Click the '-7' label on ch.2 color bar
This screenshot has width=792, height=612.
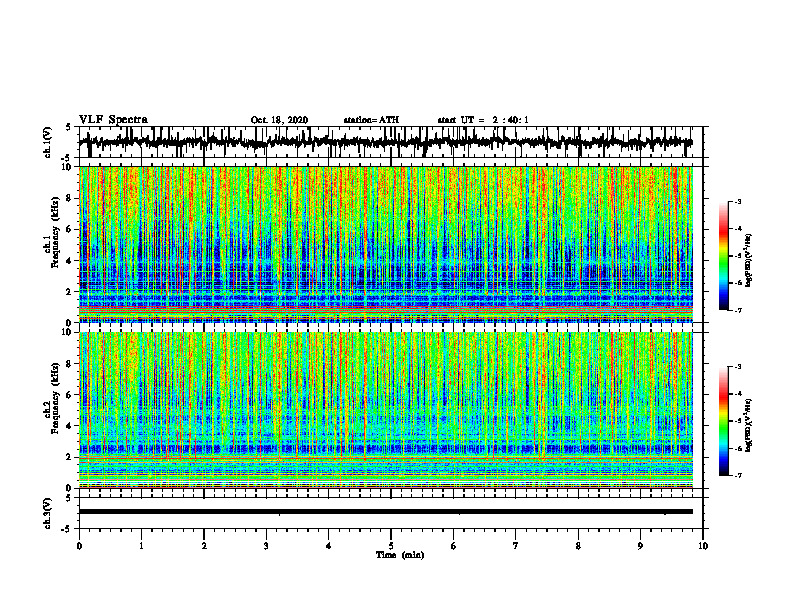(x=737, y=475)
